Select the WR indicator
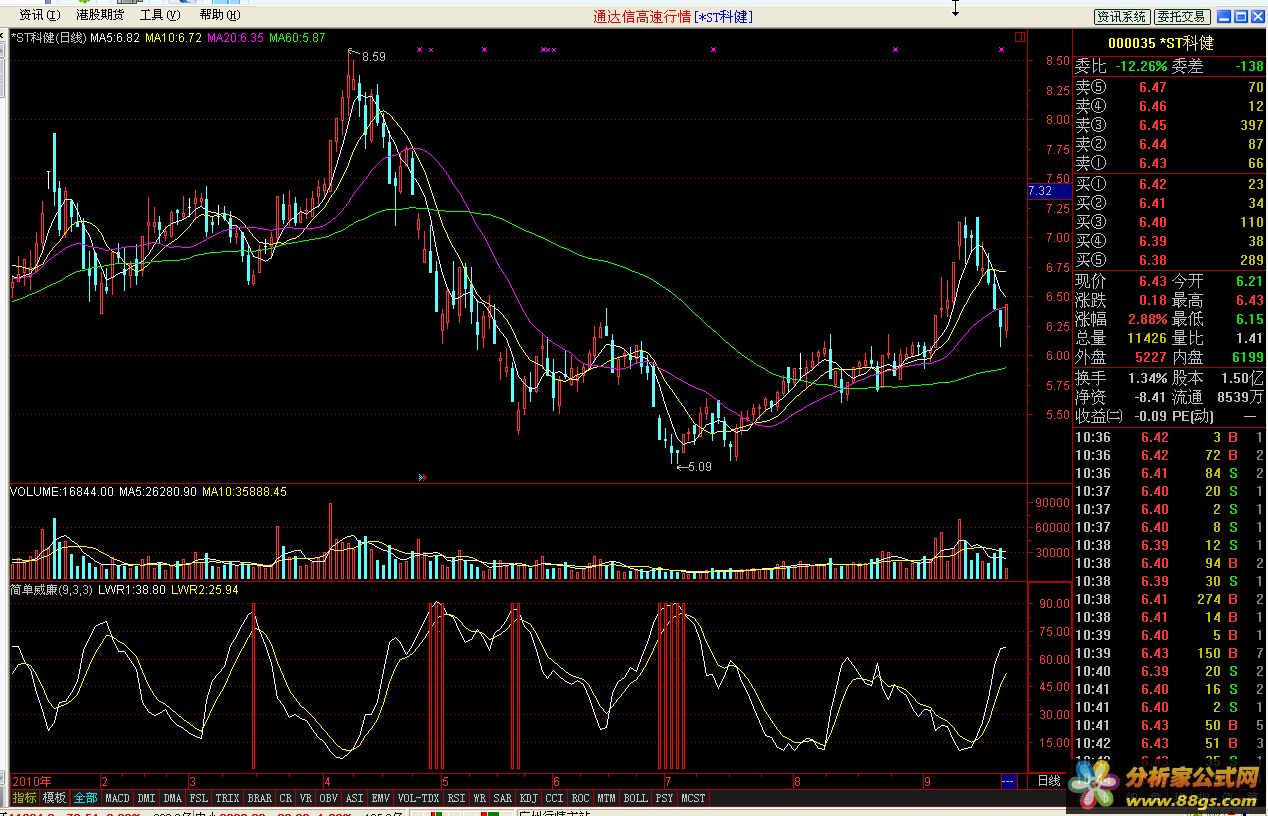Image resolution: width=1268 pixels, height=816 pixels. click(480, 798)
